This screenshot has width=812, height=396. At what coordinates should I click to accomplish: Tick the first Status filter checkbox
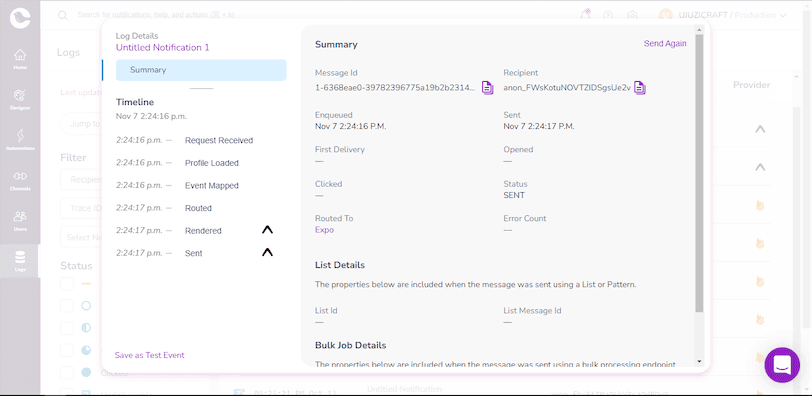[x=67, y=284]
